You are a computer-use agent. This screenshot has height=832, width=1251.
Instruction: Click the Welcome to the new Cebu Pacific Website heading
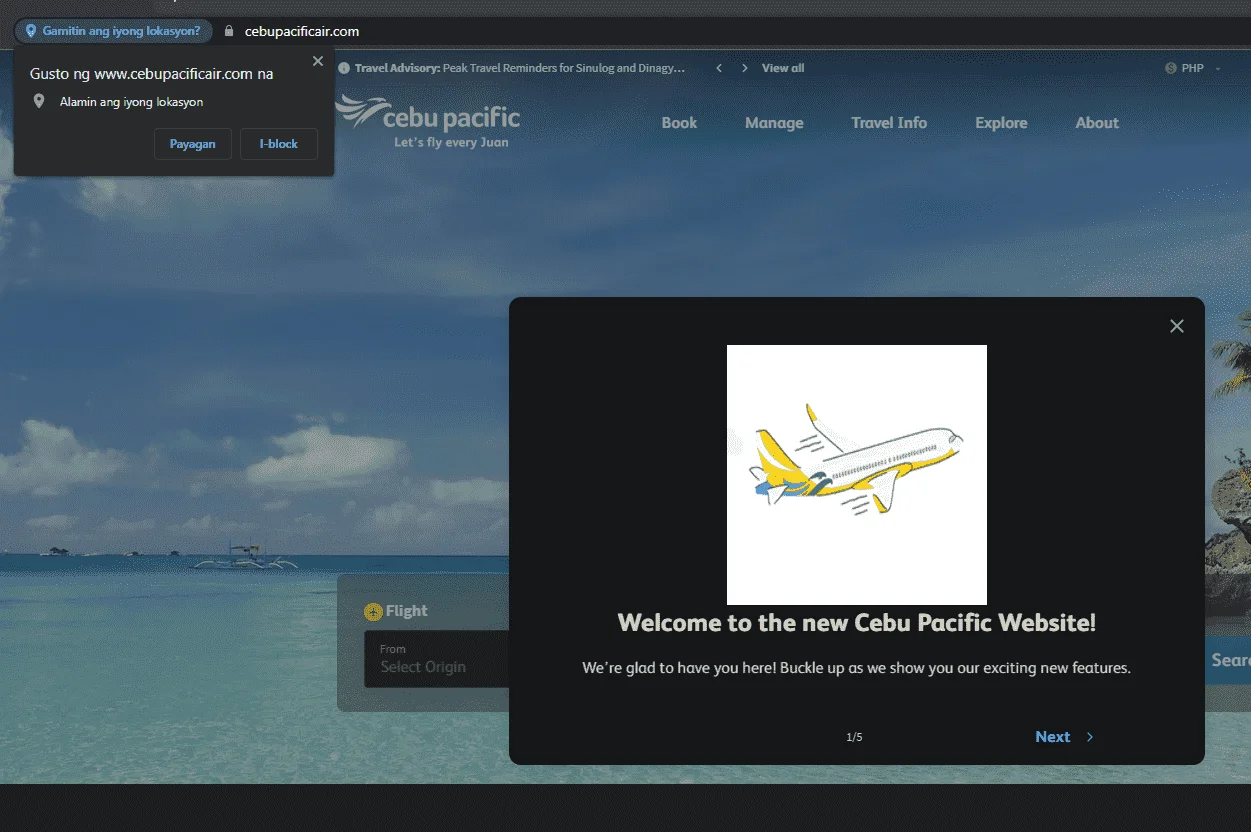point(857,623)
